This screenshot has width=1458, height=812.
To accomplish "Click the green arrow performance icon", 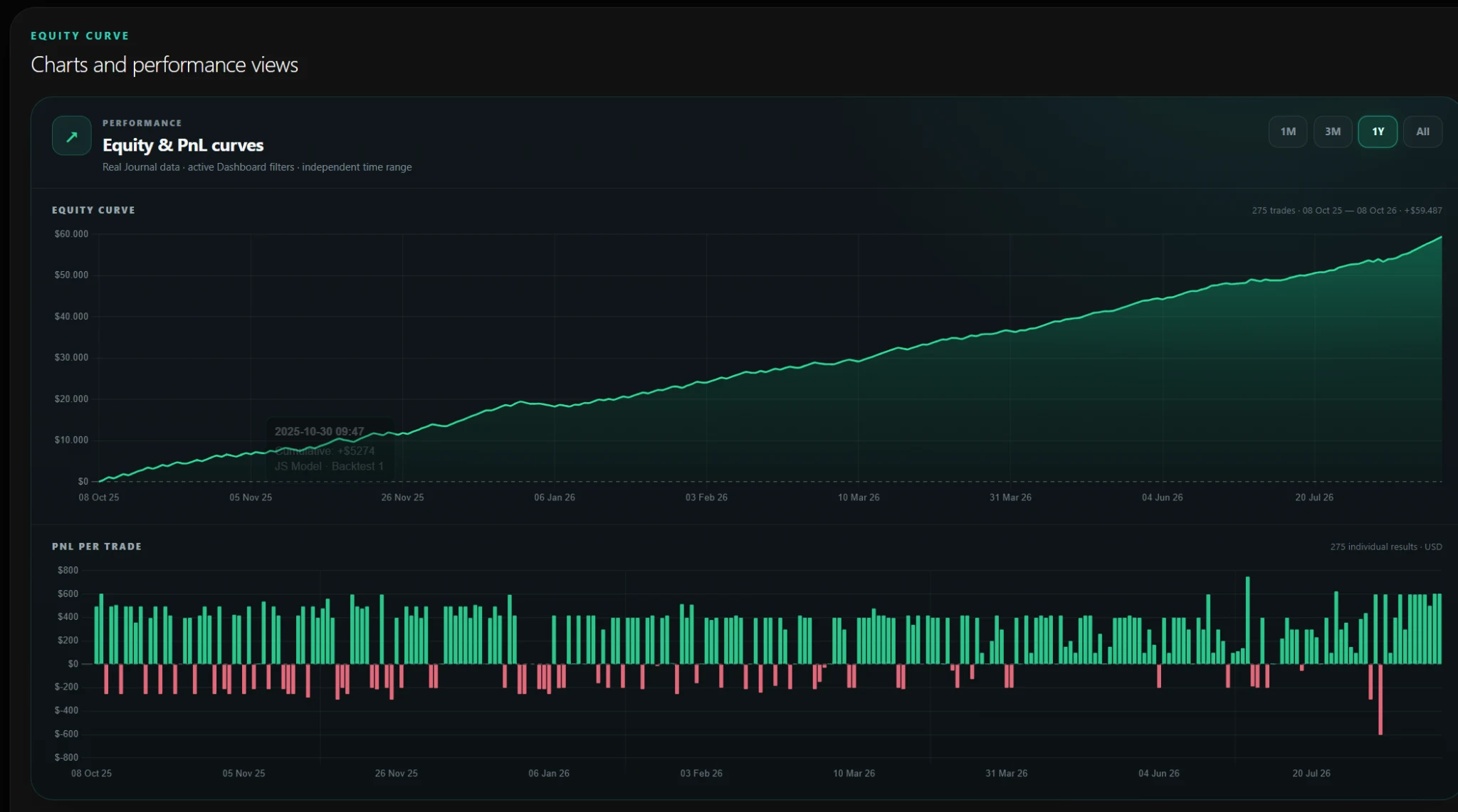I will (72, 136).
